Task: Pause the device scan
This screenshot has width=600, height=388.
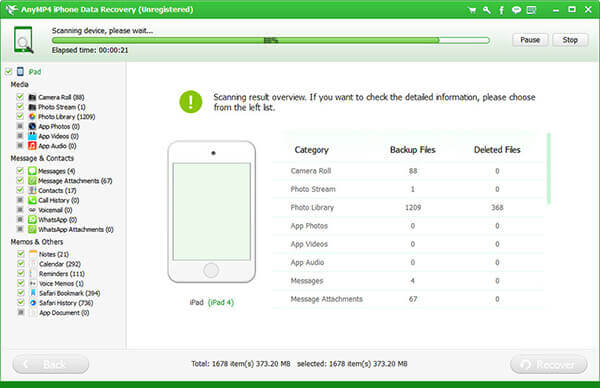Action: pos(530,40)
